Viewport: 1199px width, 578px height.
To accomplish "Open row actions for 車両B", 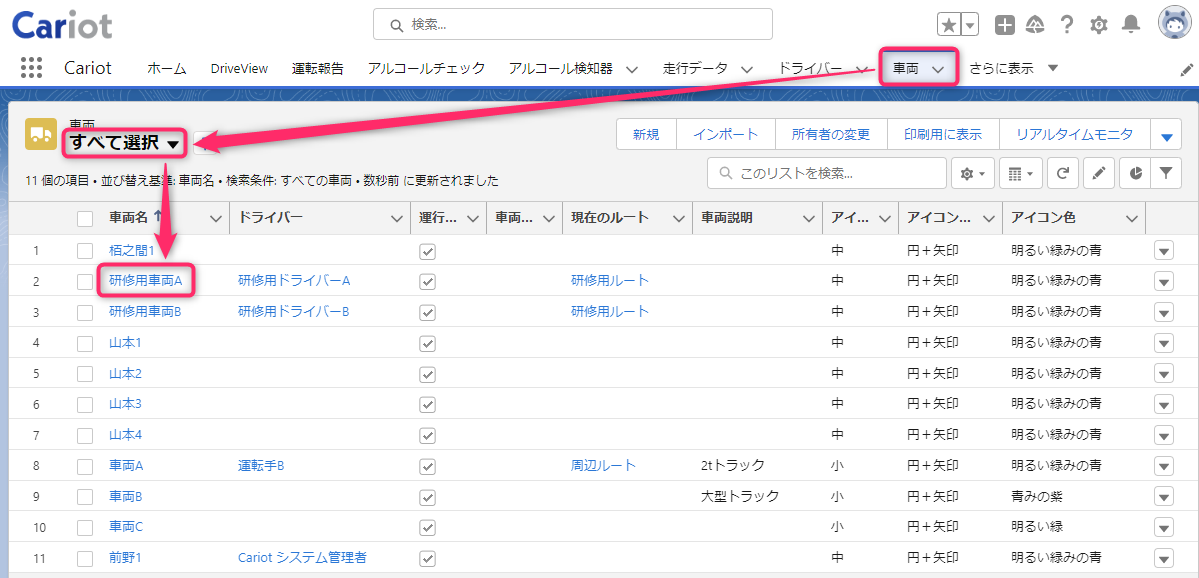I will click(x=1163, y=497).
